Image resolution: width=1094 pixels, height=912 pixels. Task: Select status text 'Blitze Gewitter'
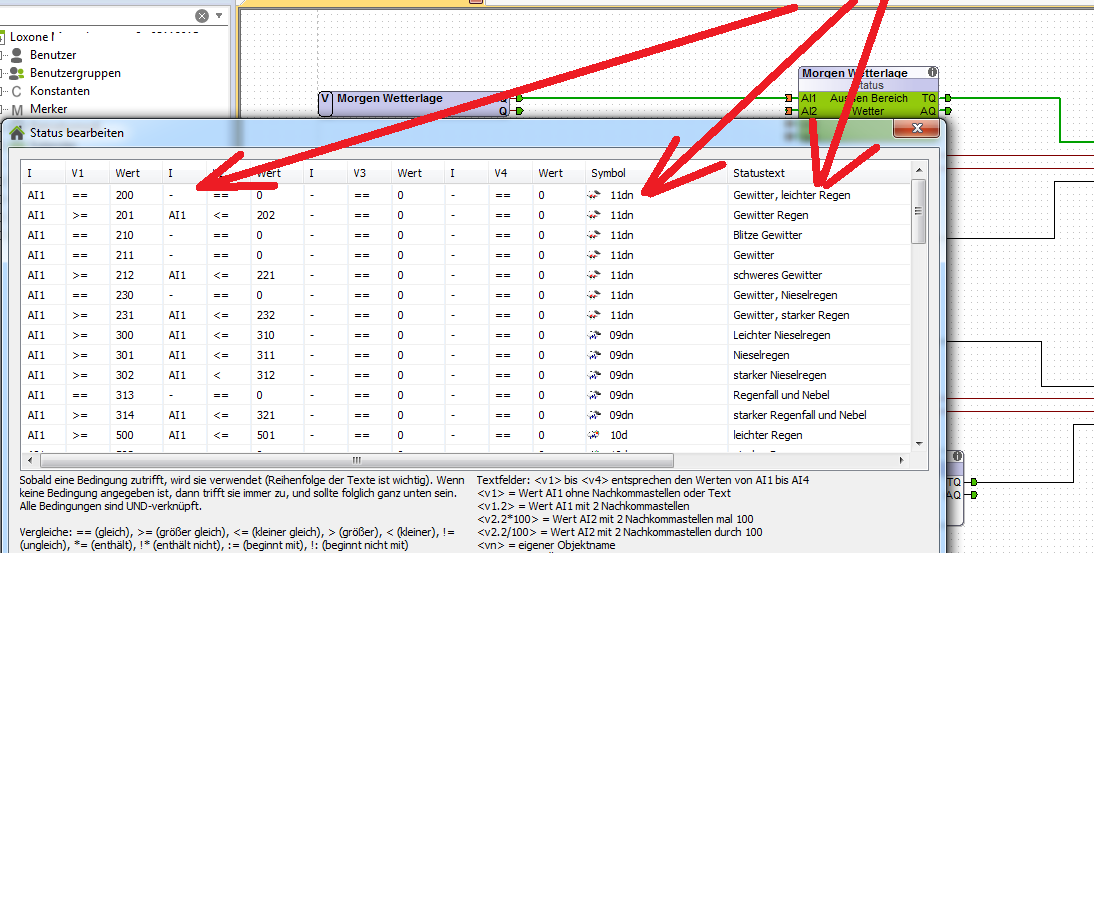click(x=767, y=235)
